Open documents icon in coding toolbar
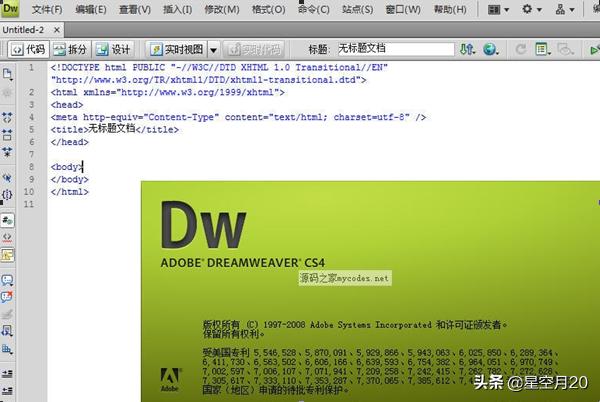The height and width of the screenshot is (402, 600). (7, 74)
